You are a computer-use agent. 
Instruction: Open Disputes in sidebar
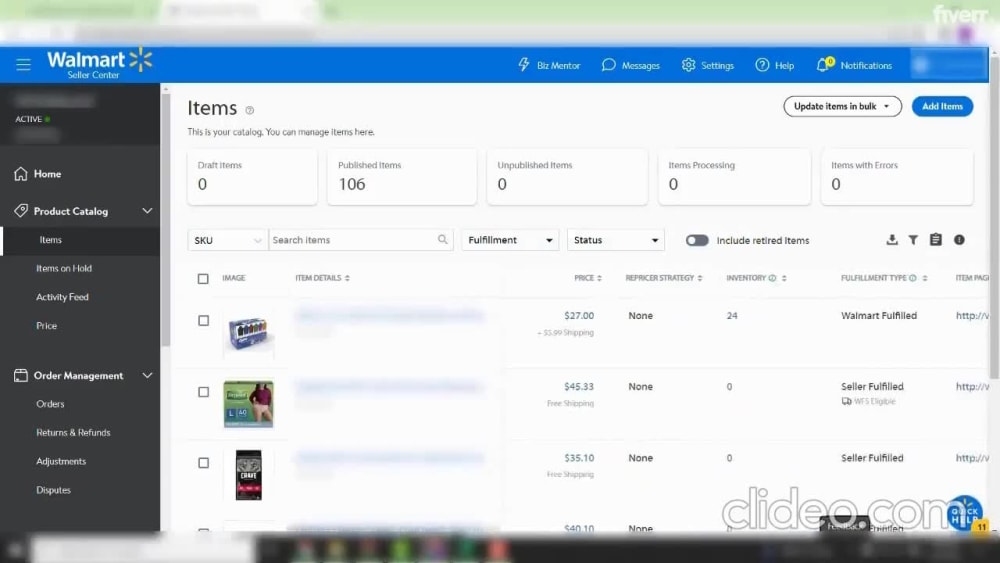pos(54,490)
